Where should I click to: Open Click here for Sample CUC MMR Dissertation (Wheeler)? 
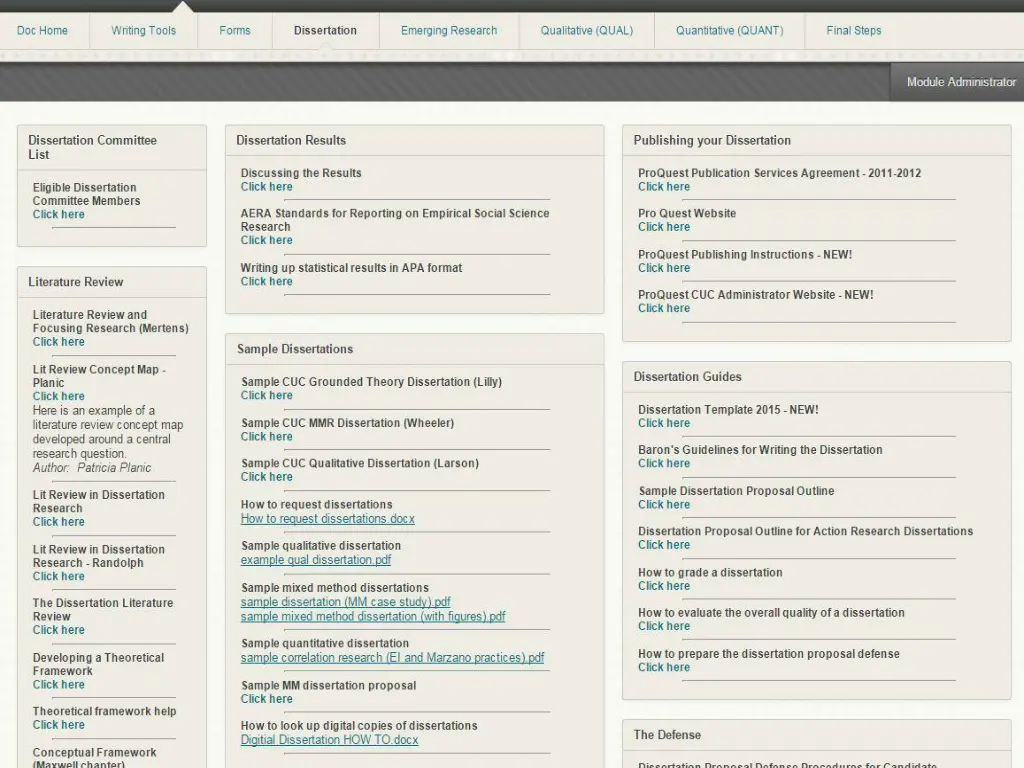pos(266,436)
